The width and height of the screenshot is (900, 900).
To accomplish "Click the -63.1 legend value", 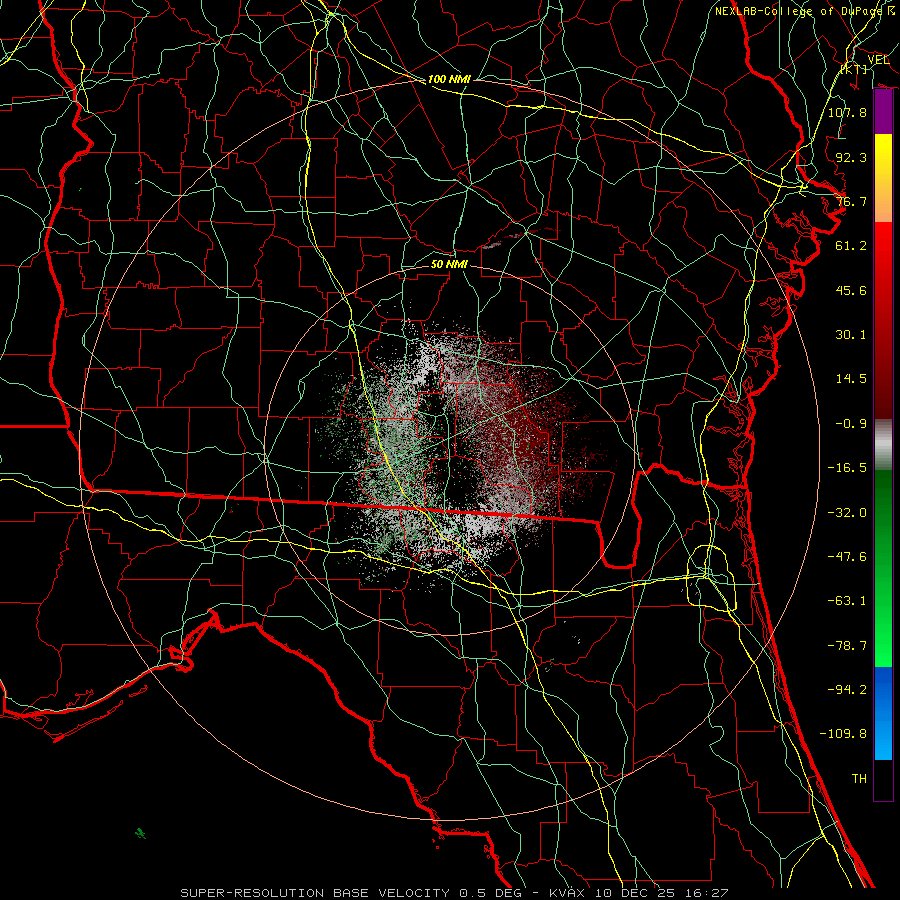I will point(847,601).
